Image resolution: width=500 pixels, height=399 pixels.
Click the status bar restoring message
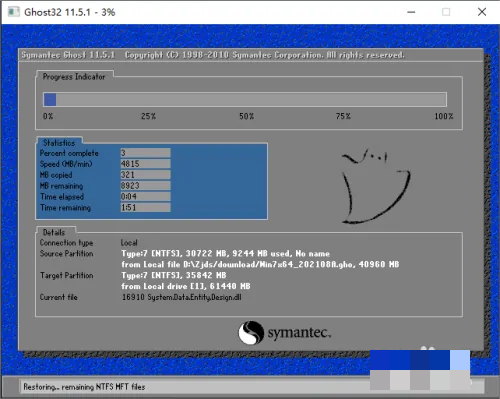(84, 387)
